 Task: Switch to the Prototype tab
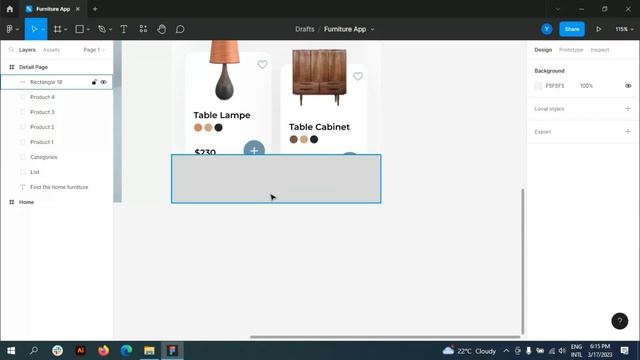[x=571, y=50]
